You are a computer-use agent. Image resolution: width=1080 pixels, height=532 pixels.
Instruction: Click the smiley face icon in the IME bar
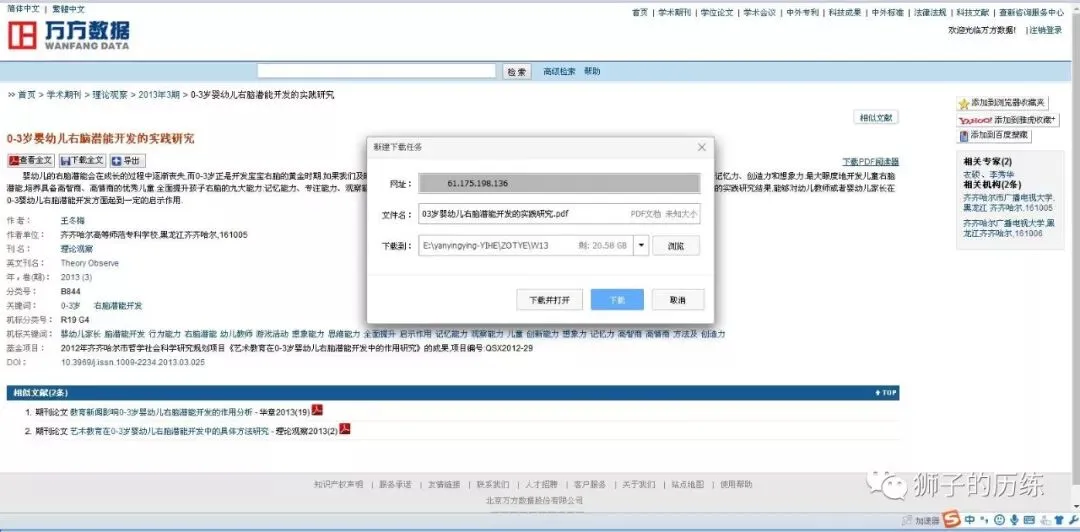point(999,520)
